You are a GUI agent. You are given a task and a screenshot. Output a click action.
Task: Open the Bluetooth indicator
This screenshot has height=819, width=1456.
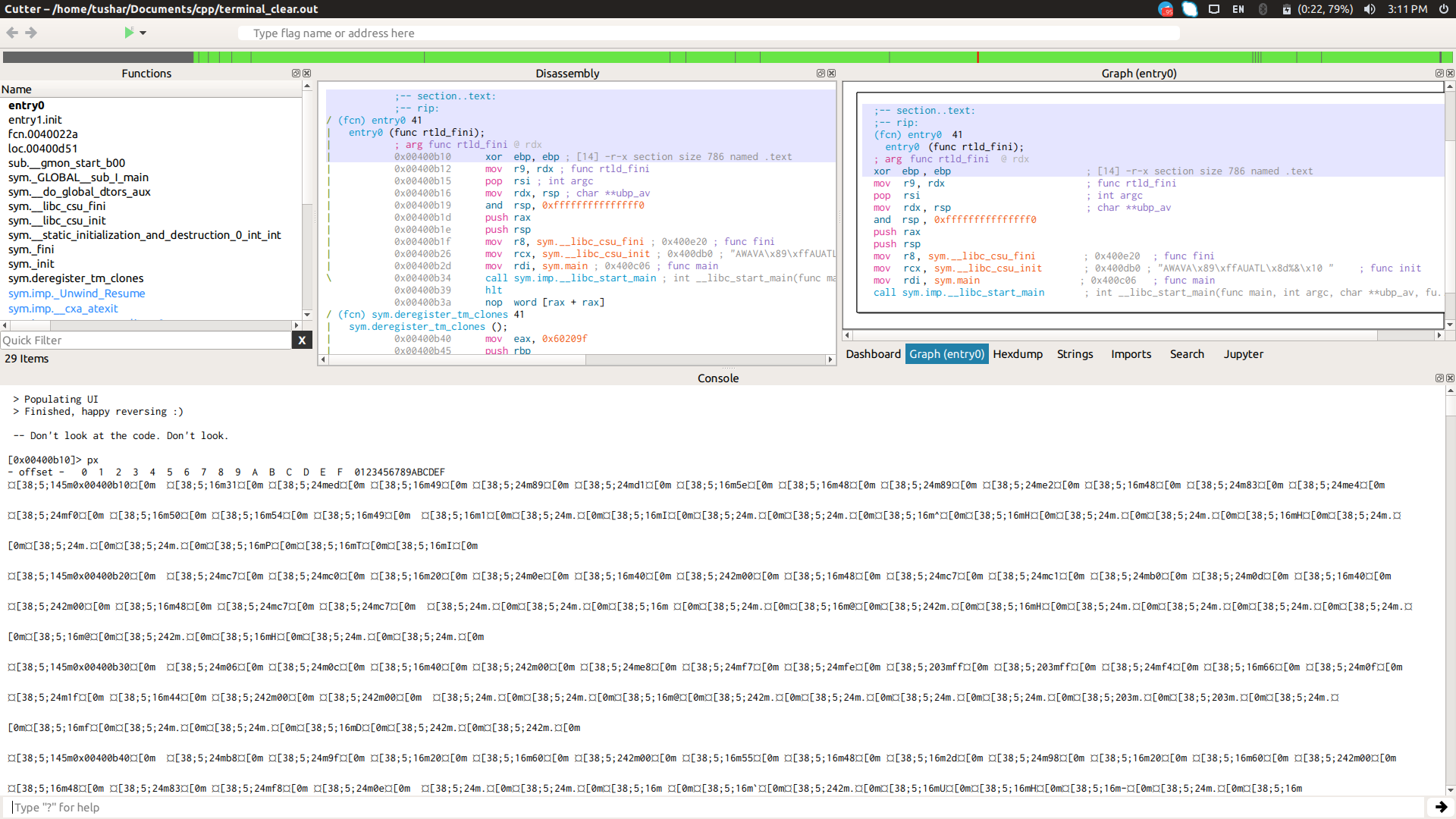click(1263, 9)
